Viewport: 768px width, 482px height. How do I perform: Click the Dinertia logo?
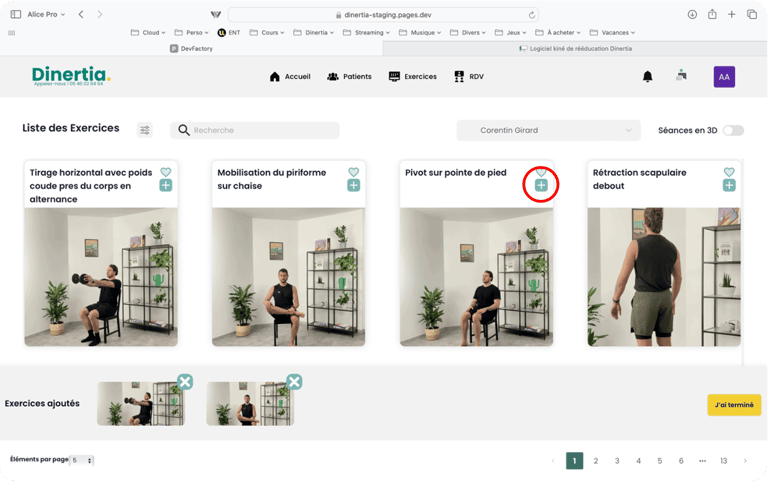(72, 76)
